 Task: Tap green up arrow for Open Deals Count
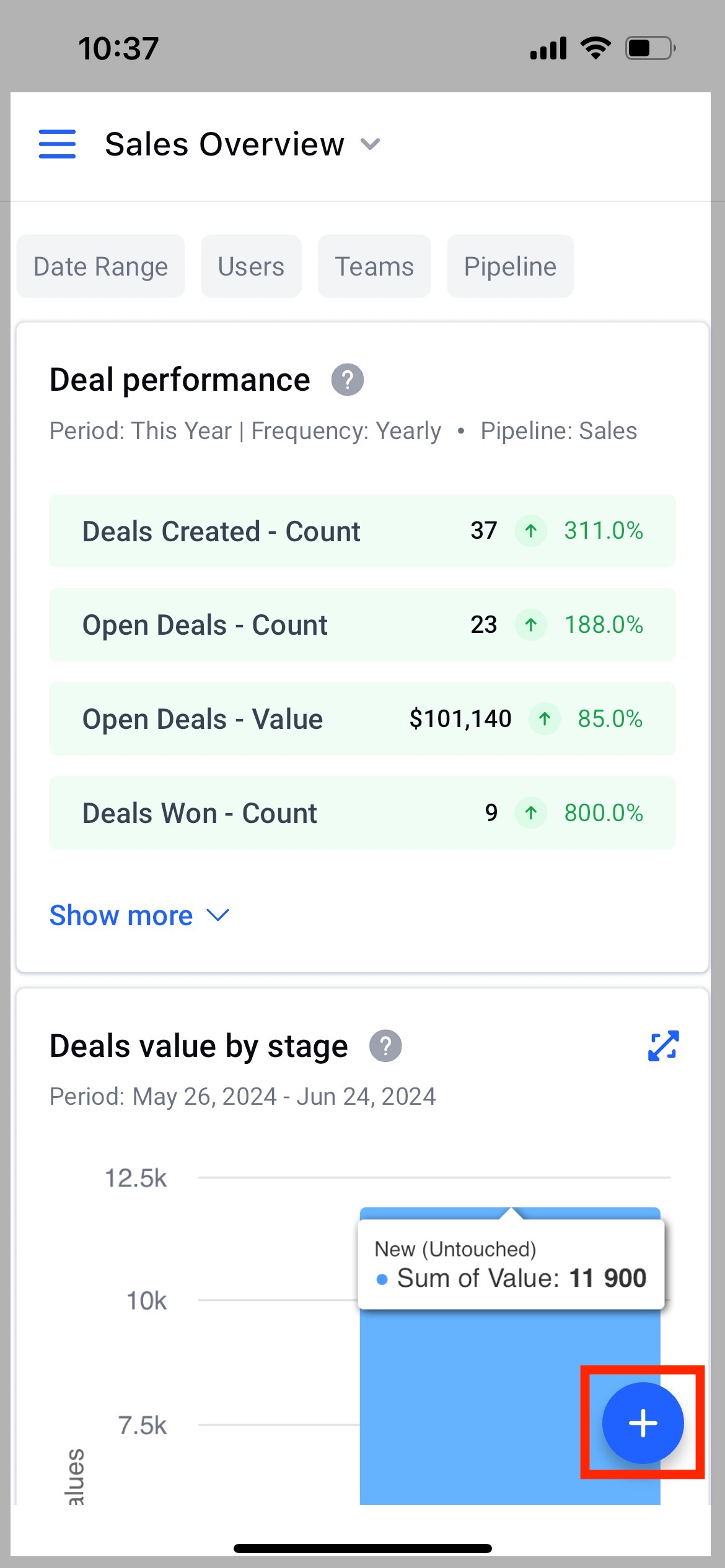coord(531,624)
